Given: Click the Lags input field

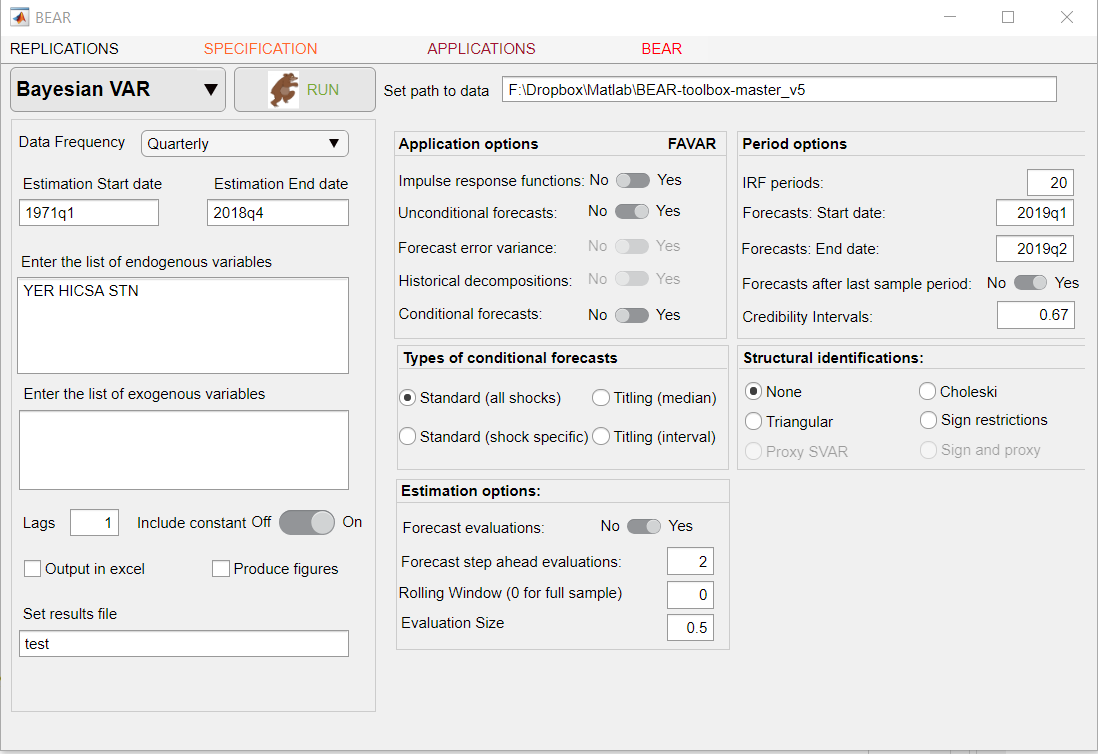Looking at the screenshot, I should (95, 523).
